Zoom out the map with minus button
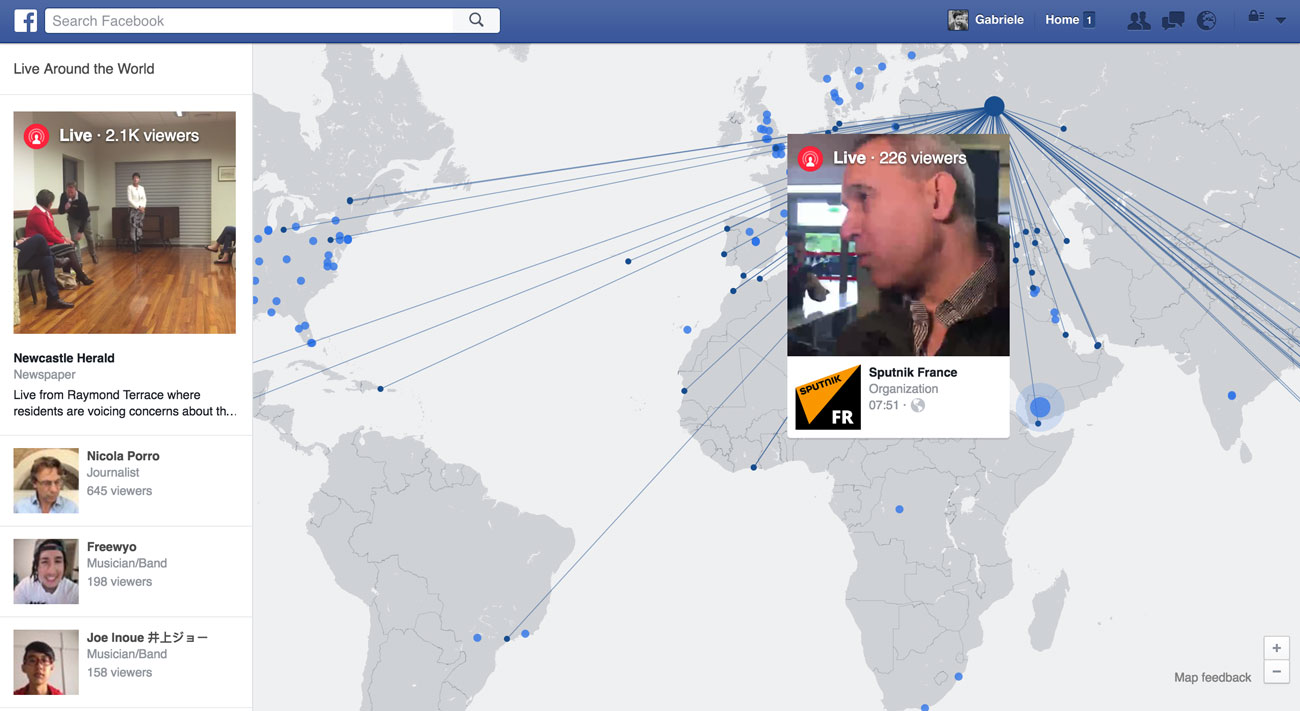 1276,672
